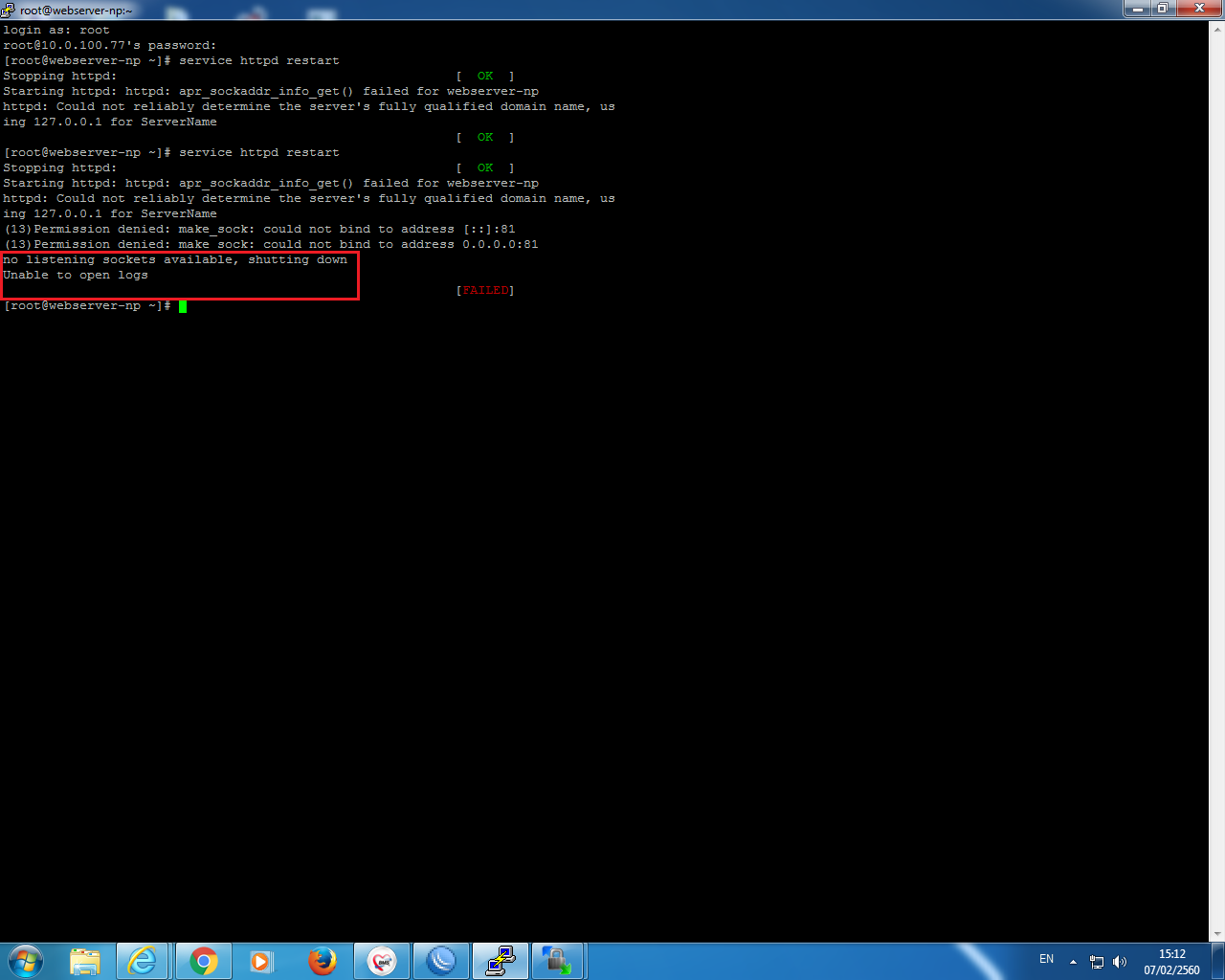Open Internet Explorer from the taskbar

click(143, 961)
